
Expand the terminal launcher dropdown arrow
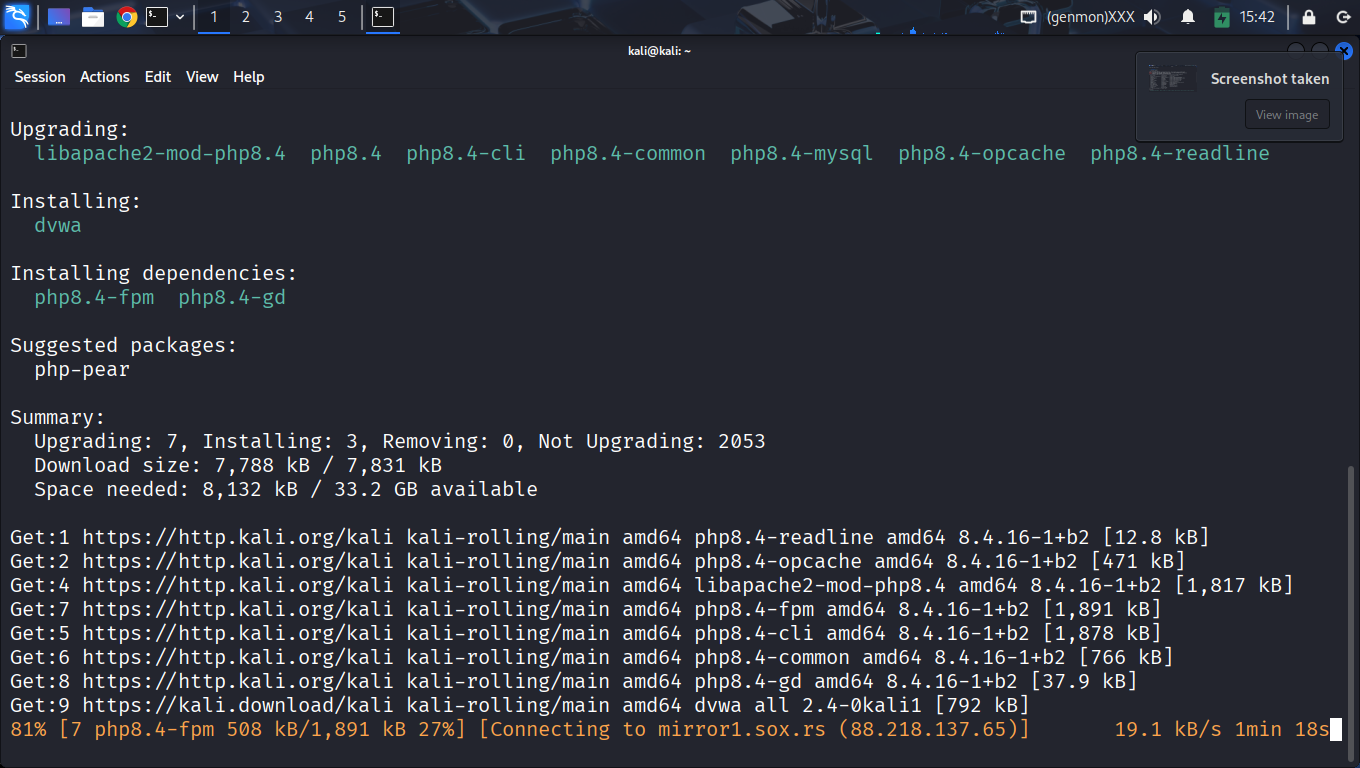(180, 17)
